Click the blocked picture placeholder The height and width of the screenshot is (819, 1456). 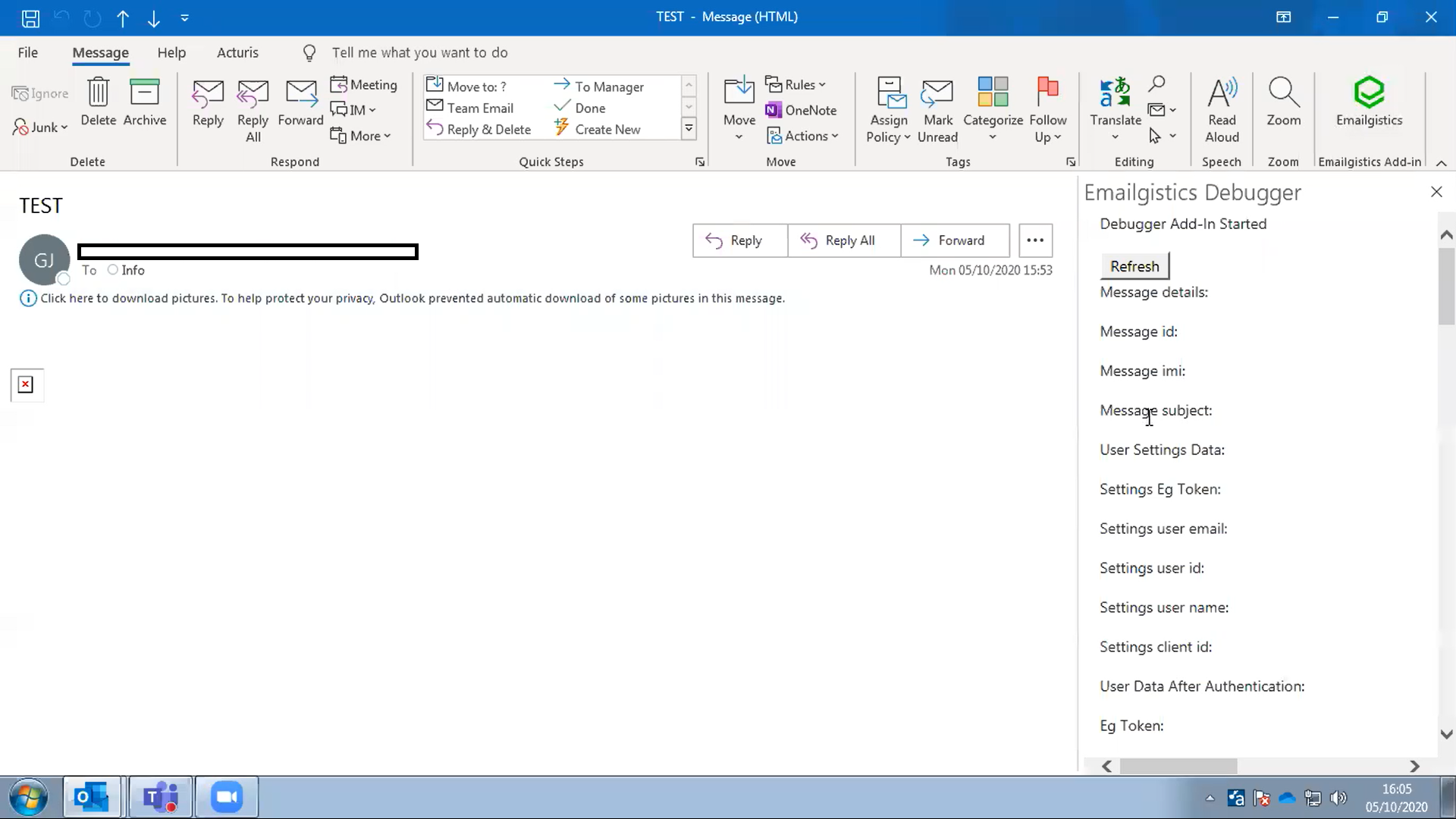pyautogui.click(x=27, y=385)
